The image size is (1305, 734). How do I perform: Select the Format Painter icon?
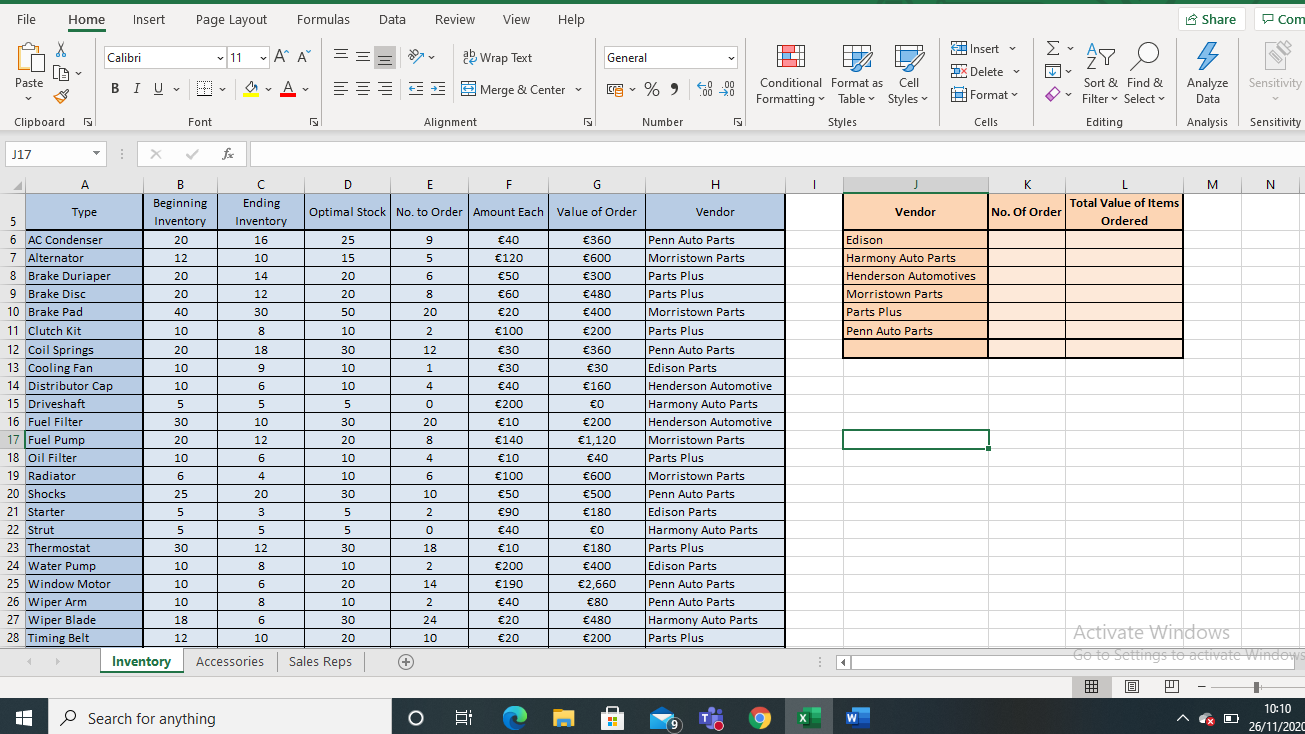click(60, 96)
